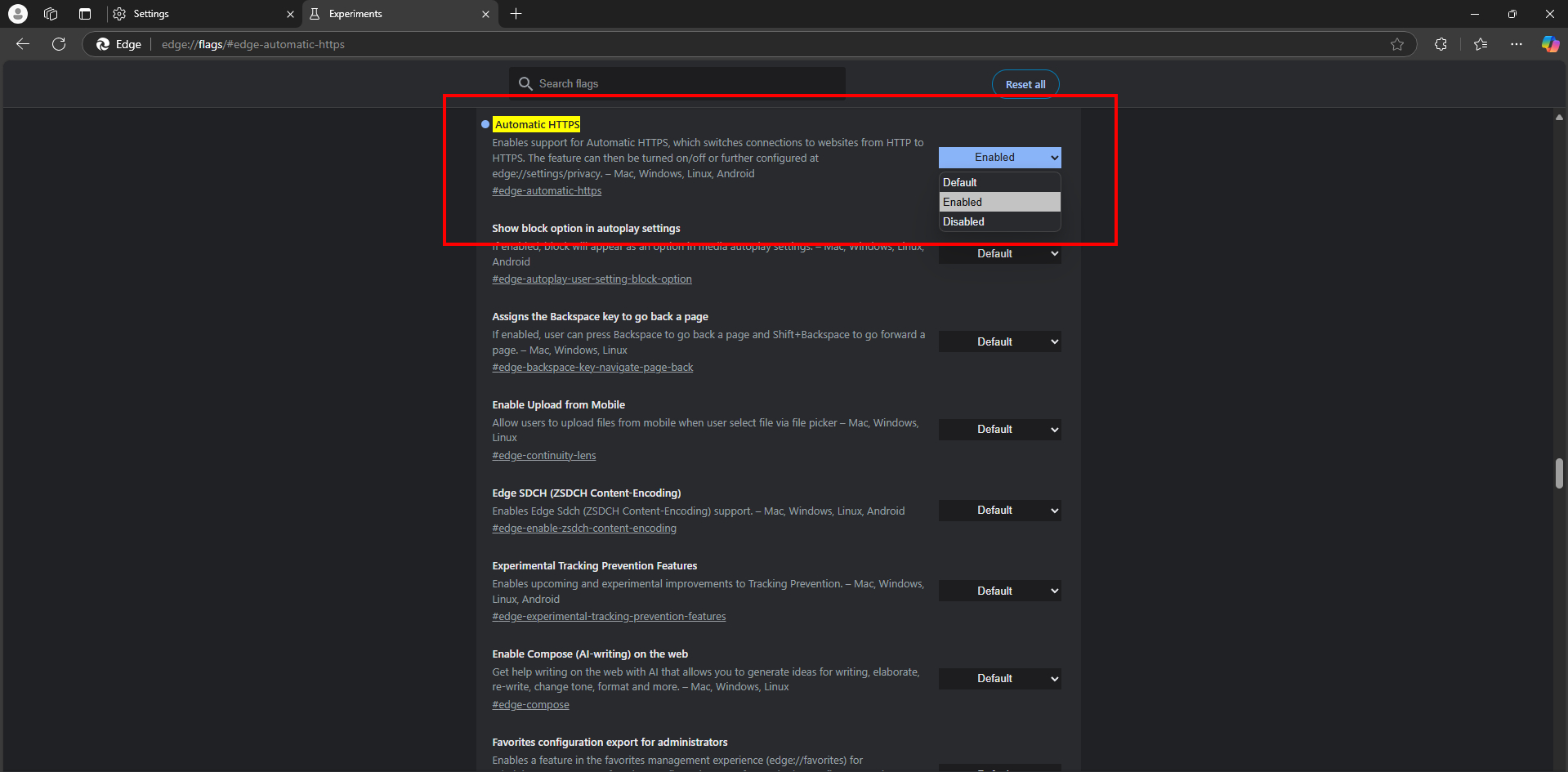
Task: Click the Automatic HTTPS highlighted title
Action: coord(537,124)
